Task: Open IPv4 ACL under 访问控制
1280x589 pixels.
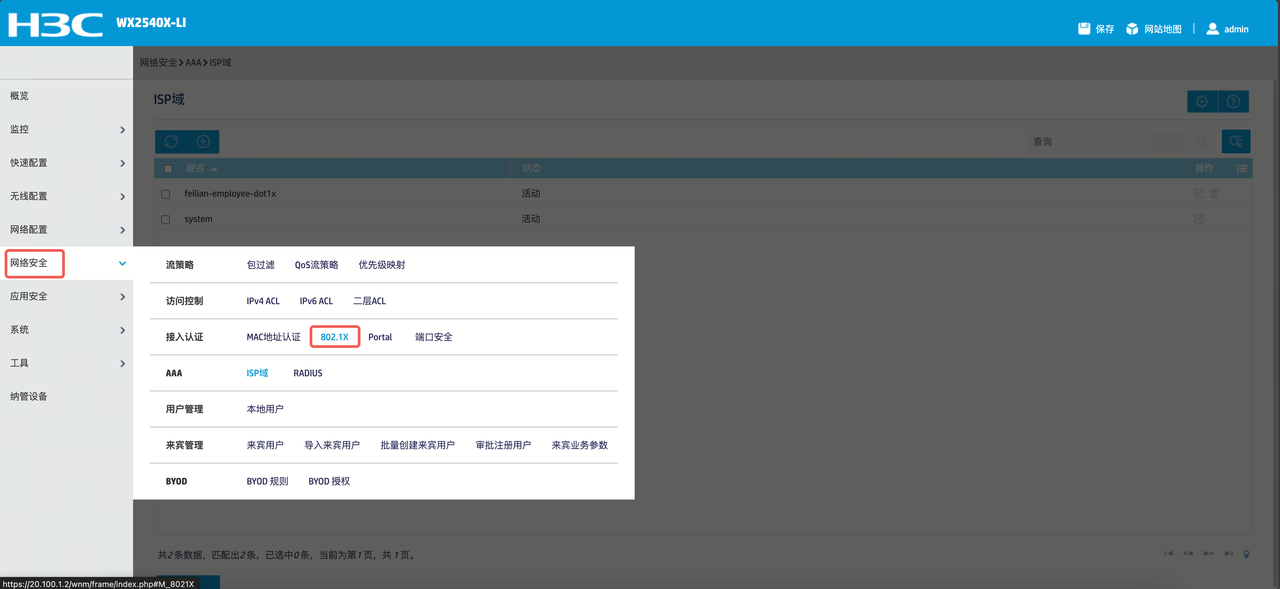Action: click(263, 301)
